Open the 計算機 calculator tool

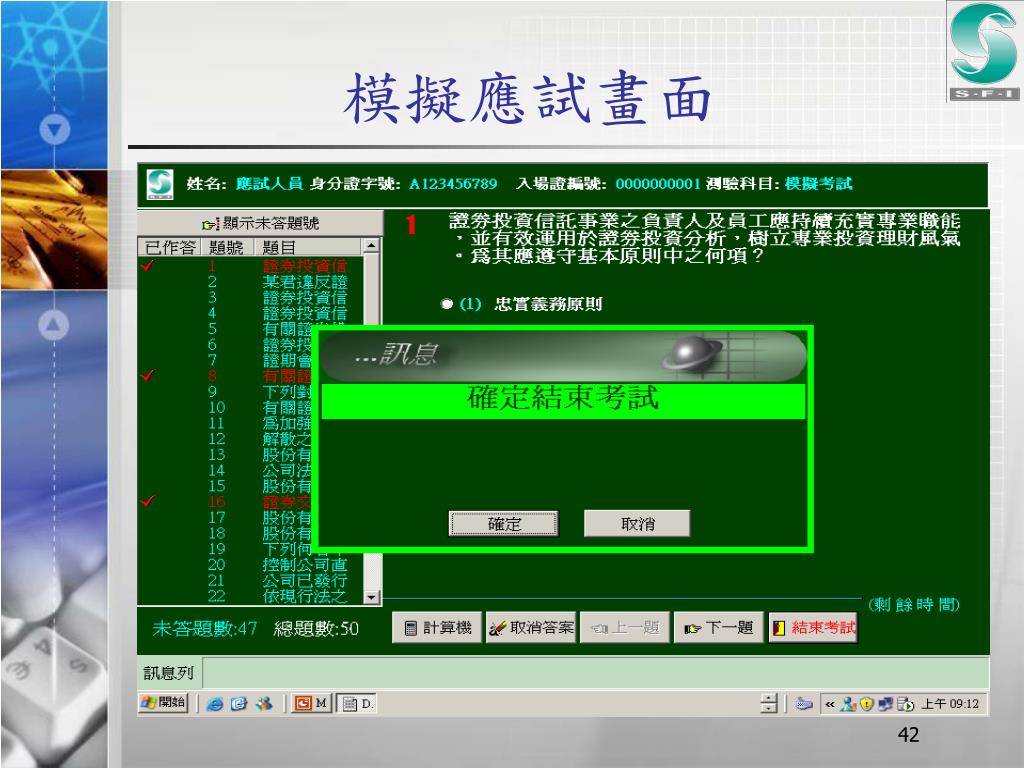(437, 628)
